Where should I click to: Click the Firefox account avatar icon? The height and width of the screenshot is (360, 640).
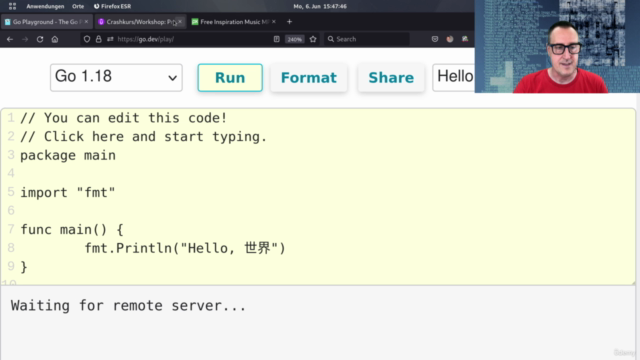click(x=450, y=39)
